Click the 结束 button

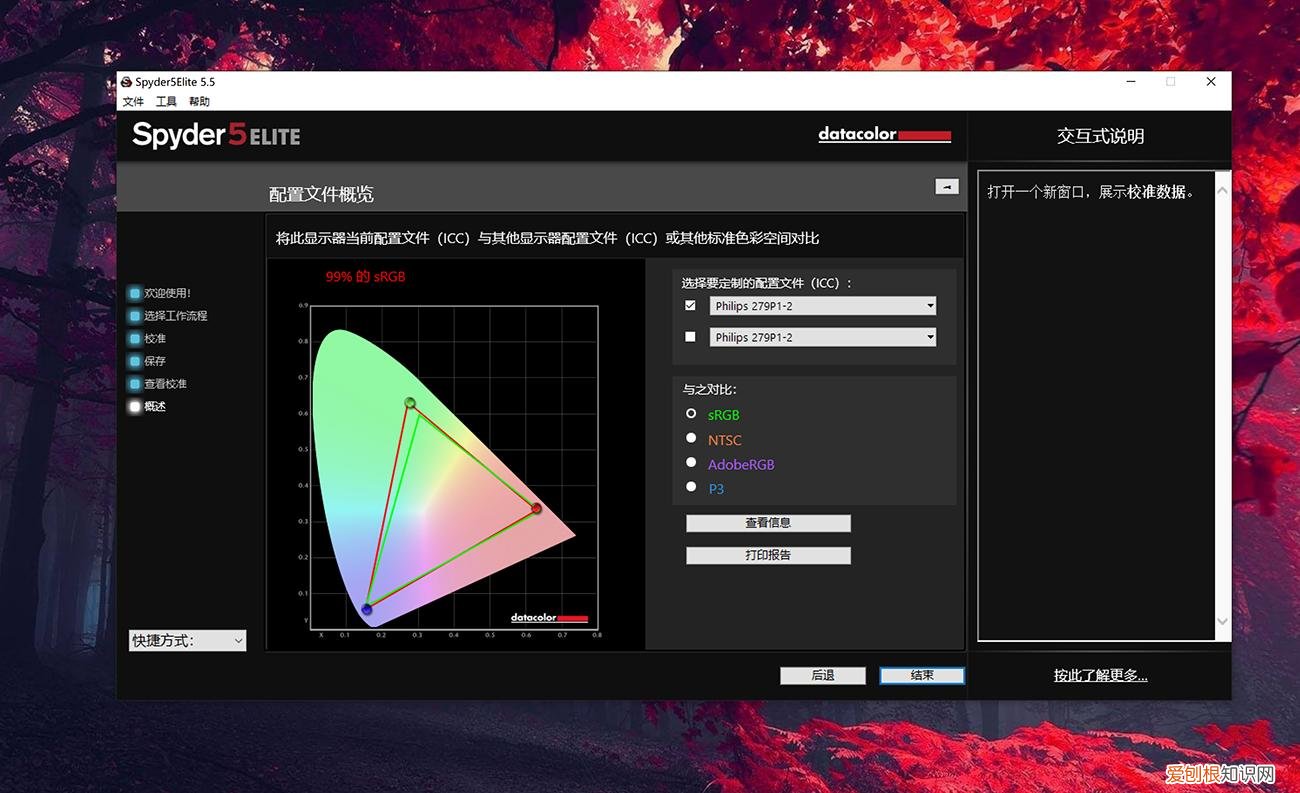pos(922,676)
